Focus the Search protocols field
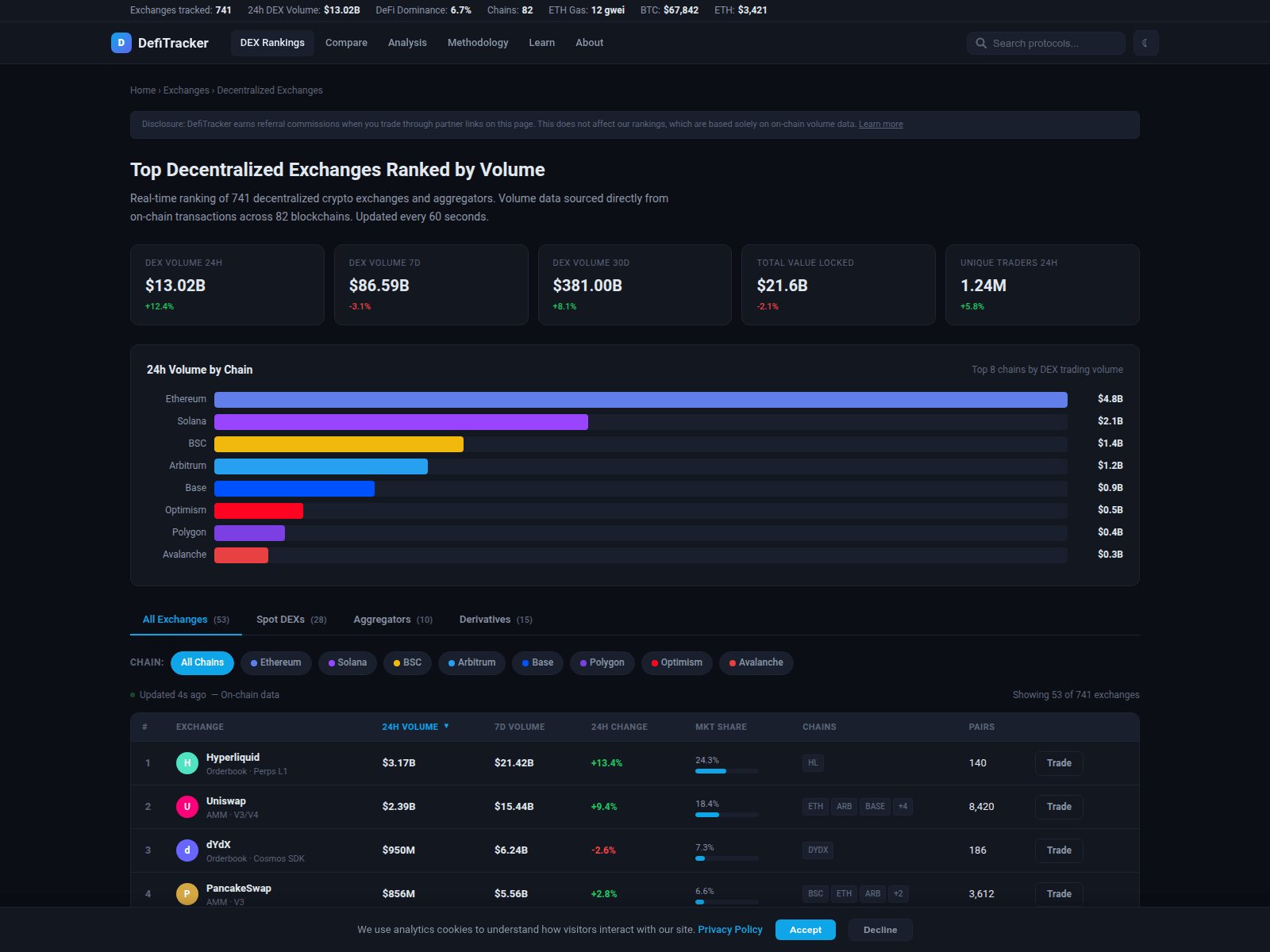This screenshot has width=1270, height=952. [1045, 43]
